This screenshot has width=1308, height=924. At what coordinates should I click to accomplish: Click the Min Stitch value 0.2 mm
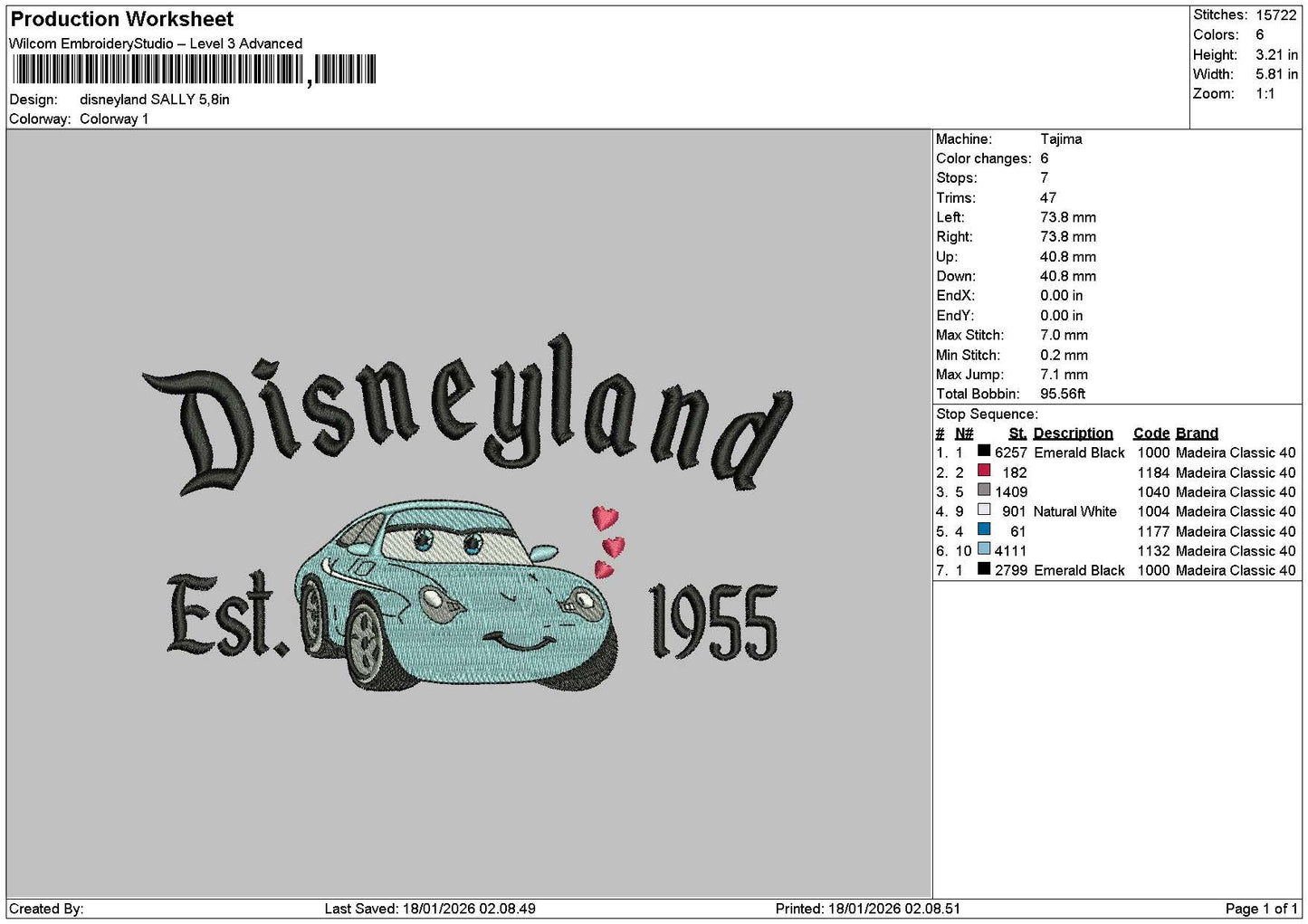point(1065,355)
